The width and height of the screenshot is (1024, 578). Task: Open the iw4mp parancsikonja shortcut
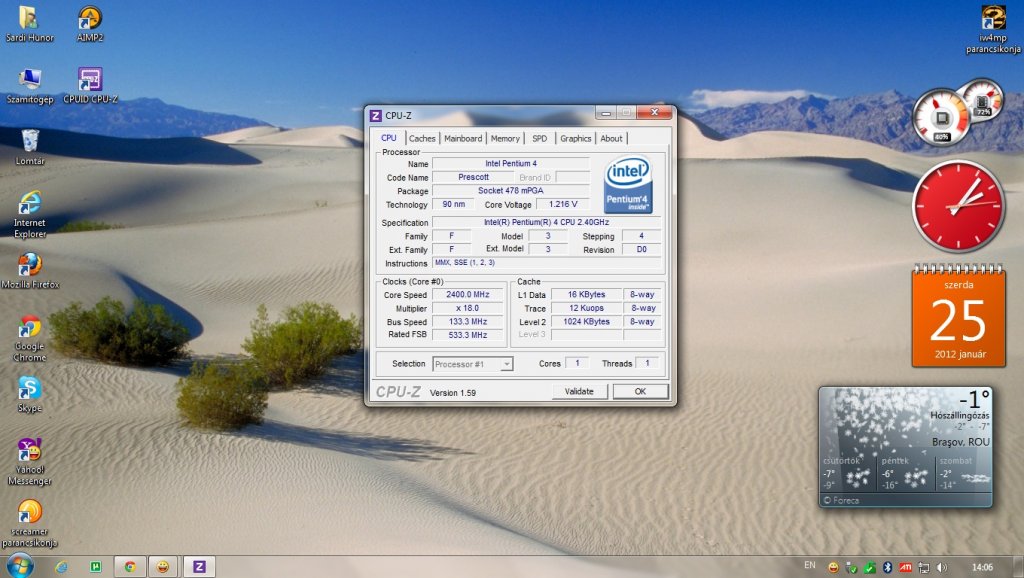(993, 29)
